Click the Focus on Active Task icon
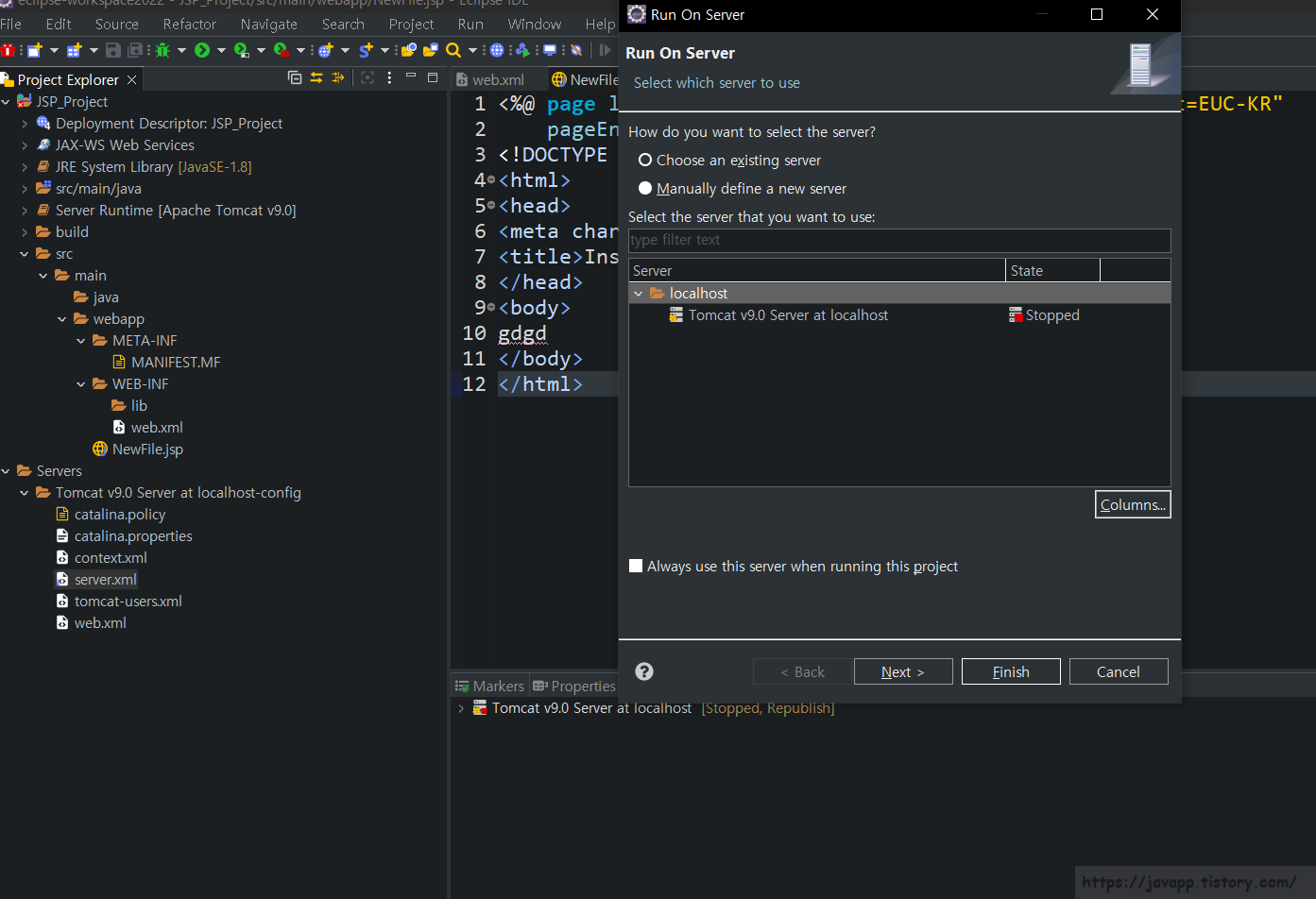This screenshot has width=1316, height=899. (x=367, y=77)
